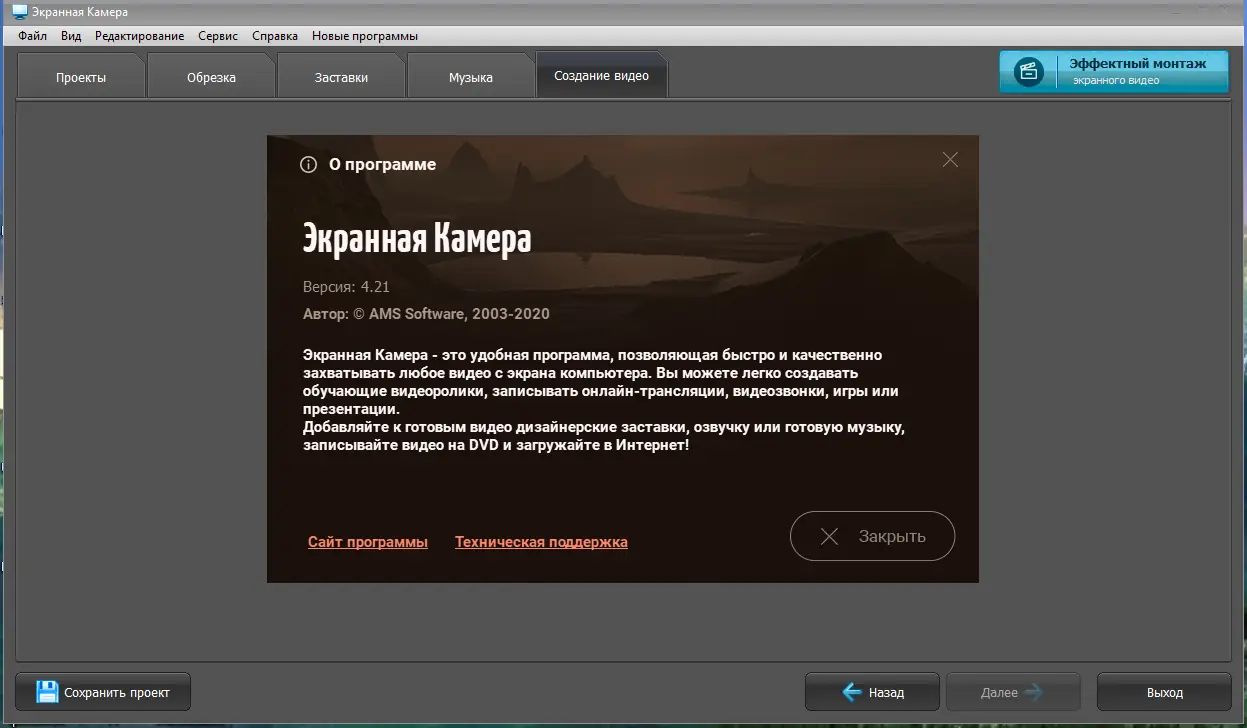1247x728 pixels.
Task: Follow the Сайт программы link
Action: point(367,541)
